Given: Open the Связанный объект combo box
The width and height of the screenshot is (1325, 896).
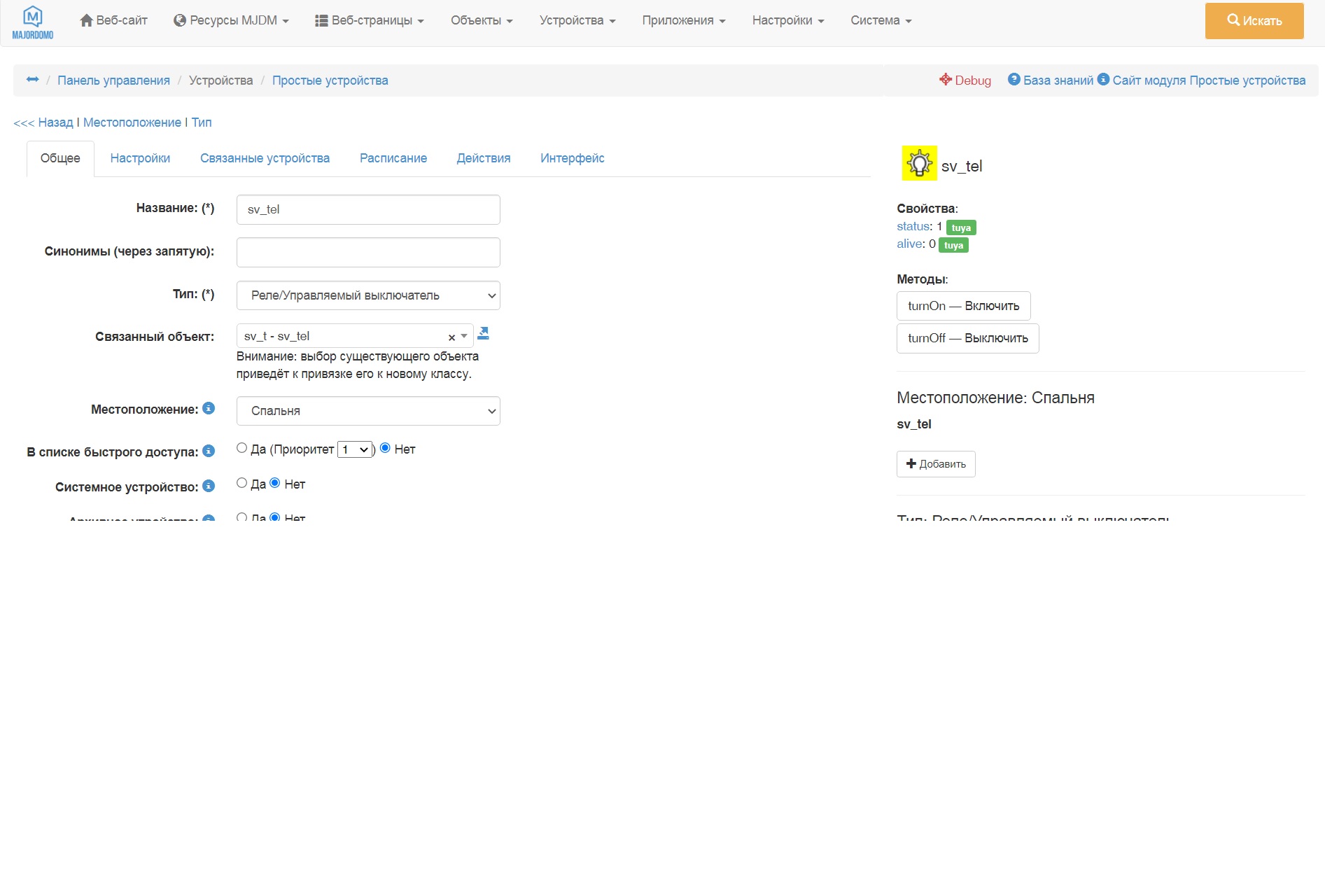Looking at the screenshot, I should 355,336.
